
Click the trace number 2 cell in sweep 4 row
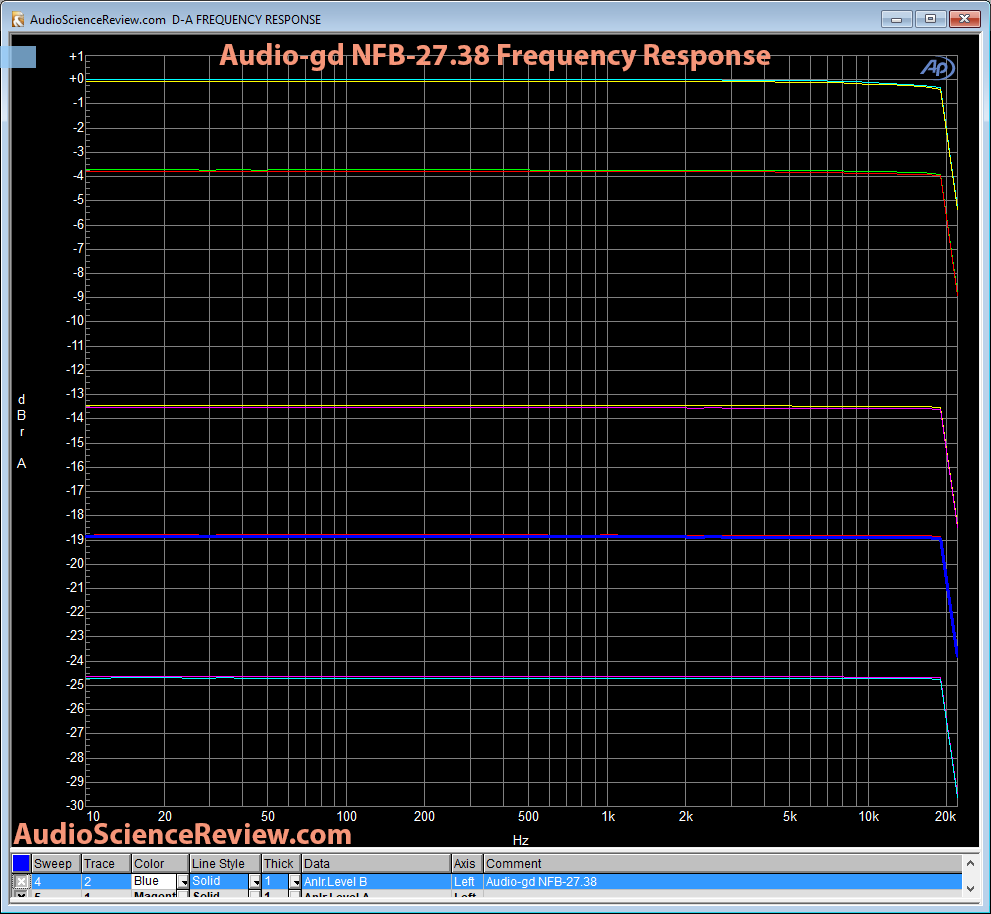point(106,881)
